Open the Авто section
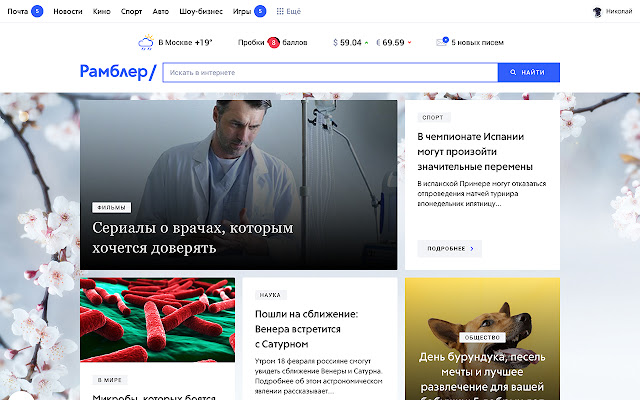Viewport: 640px width, 400px height. point(160,11)
